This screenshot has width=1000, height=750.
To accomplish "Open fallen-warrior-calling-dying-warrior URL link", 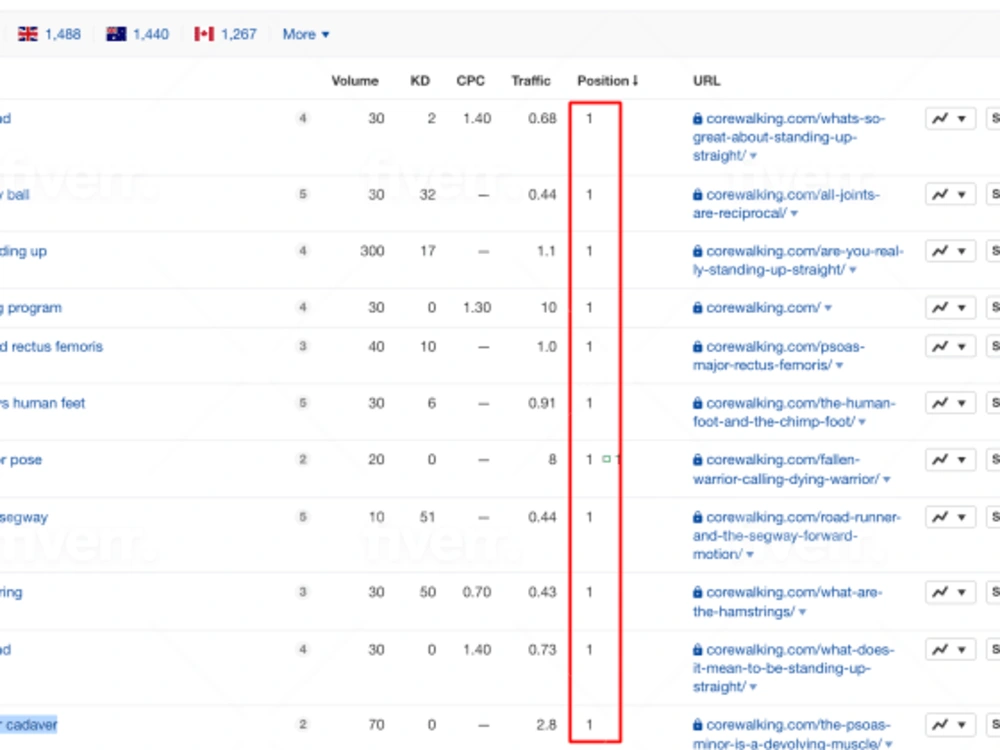I will pyautogui.click(x=786, y=469).
